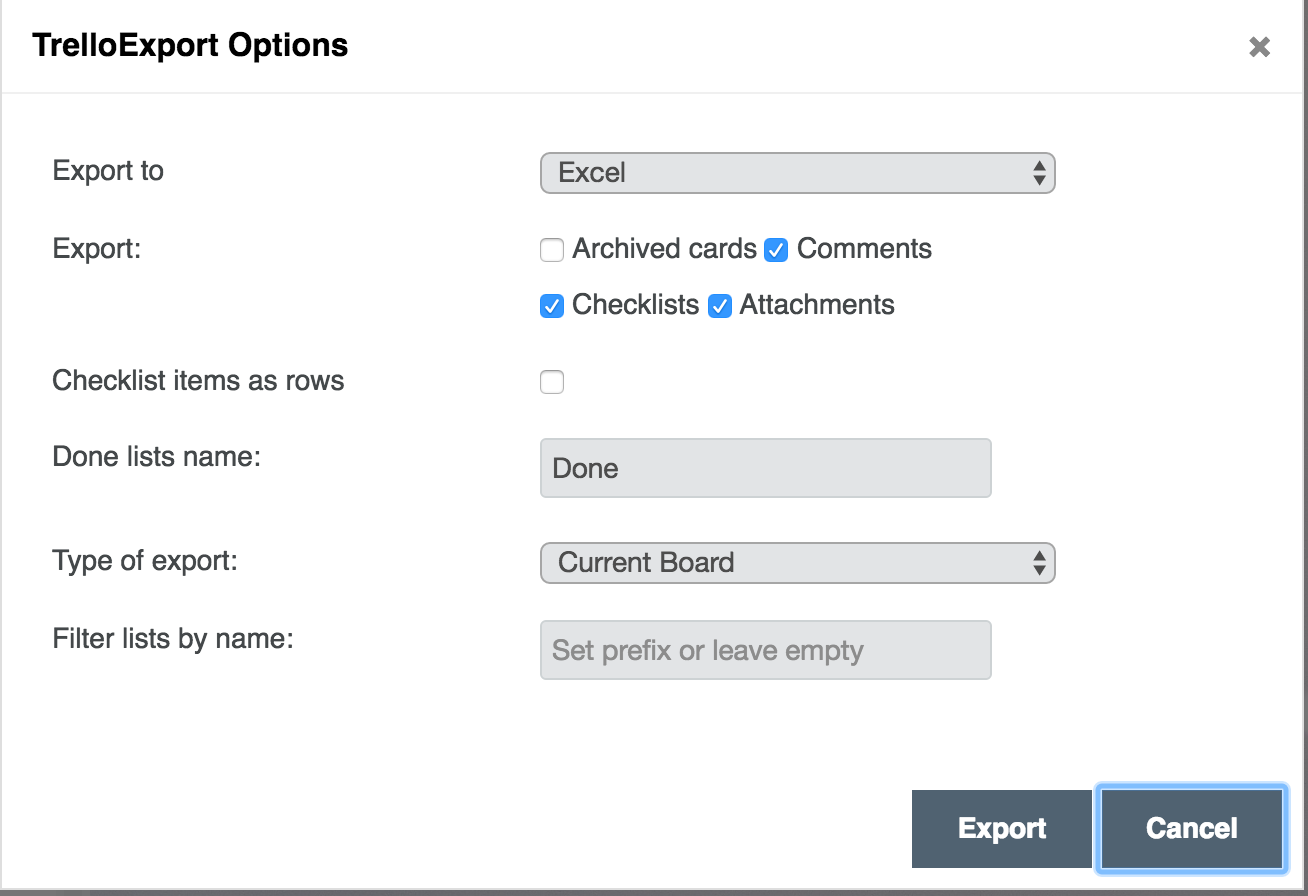
Task: Click the stepper arrows on the Excel selector
Action: click(x=1042, y=172)
